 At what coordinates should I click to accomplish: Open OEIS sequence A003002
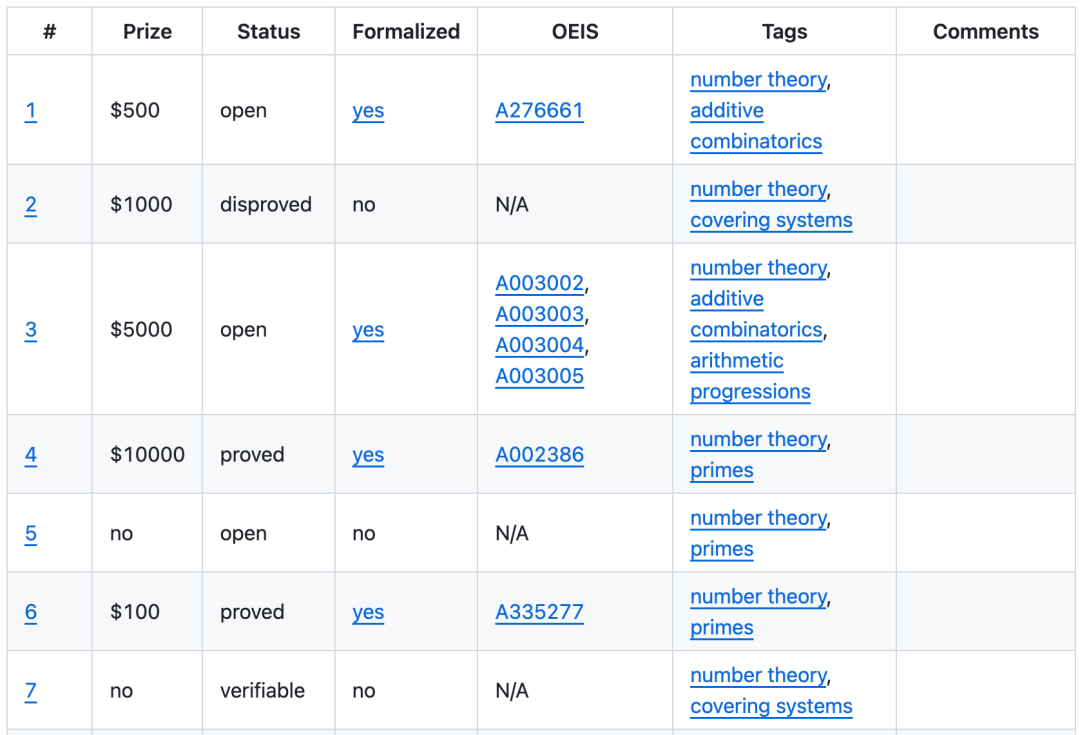(539, 283)
